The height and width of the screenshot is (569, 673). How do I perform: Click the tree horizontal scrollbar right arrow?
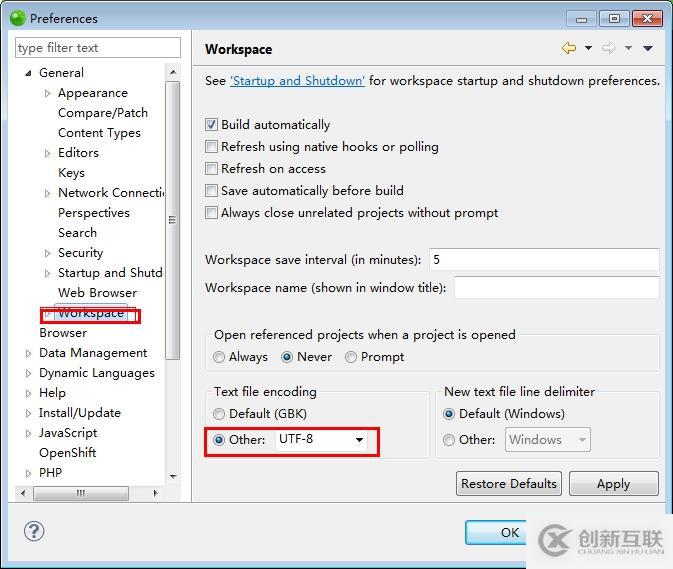(x=155, y=493)
